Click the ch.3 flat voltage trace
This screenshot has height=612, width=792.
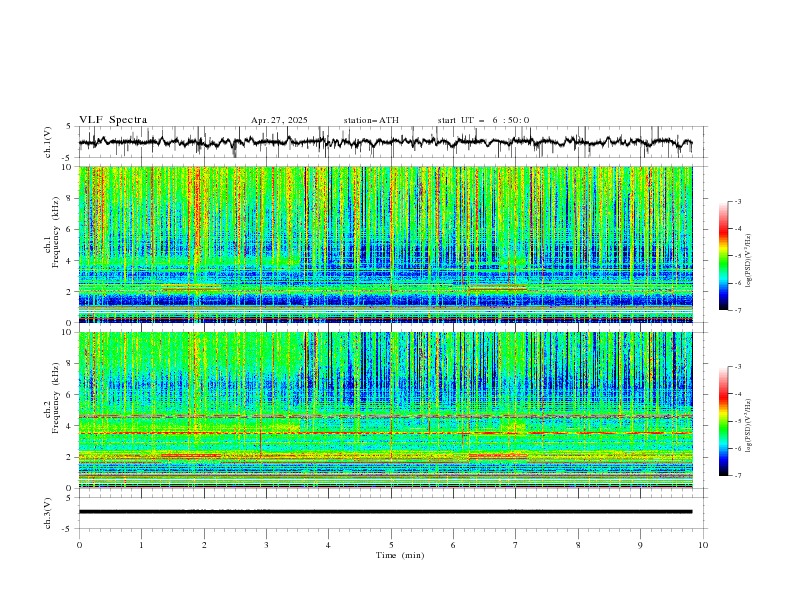[x=385, y=512]
